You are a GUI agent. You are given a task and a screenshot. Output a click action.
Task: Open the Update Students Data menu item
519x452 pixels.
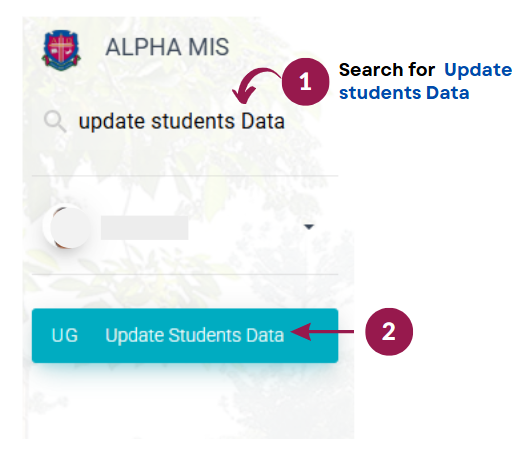195,335
